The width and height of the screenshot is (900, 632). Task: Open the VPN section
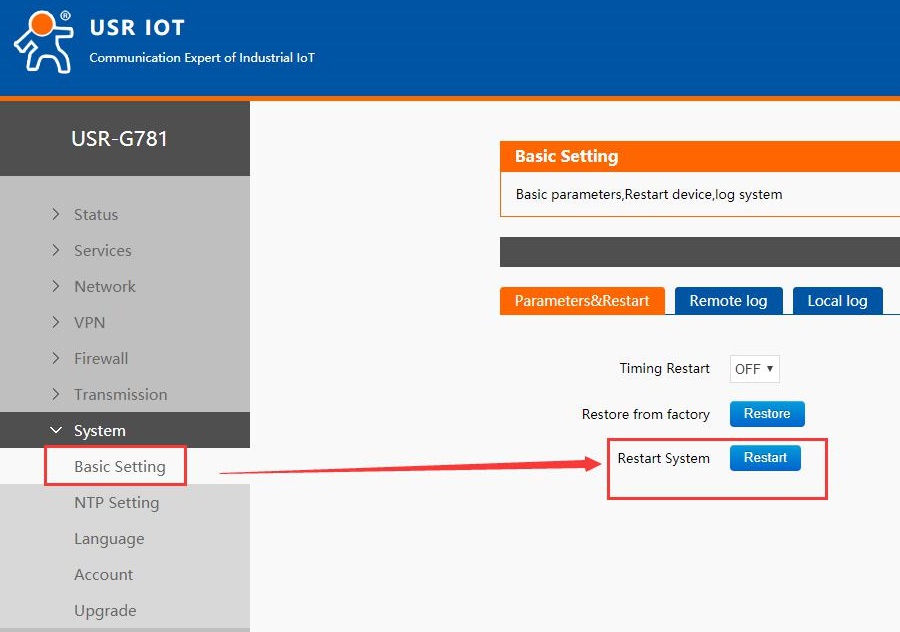90,323
